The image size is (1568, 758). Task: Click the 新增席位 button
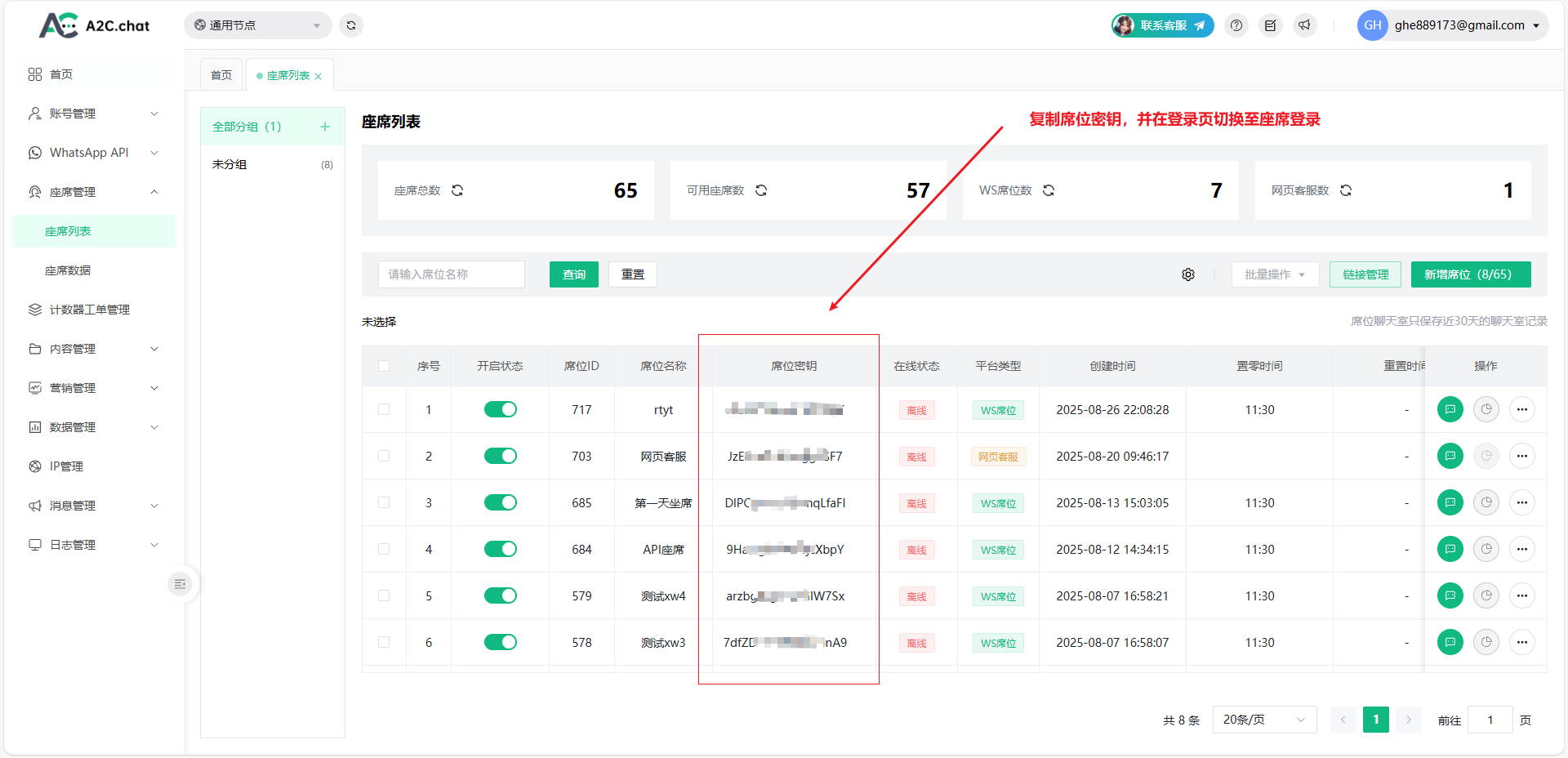[x=1470, y=274]
